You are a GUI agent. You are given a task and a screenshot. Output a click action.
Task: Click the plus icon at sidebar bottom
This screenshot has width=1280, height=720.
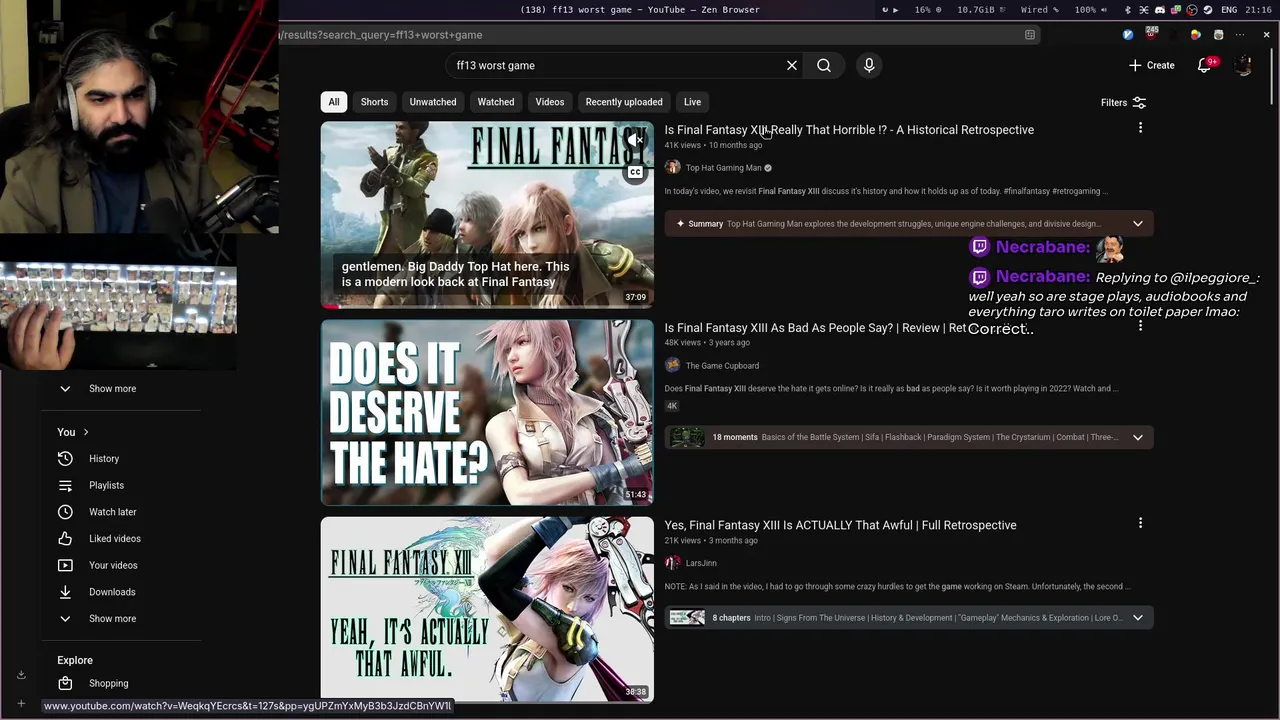21,704
